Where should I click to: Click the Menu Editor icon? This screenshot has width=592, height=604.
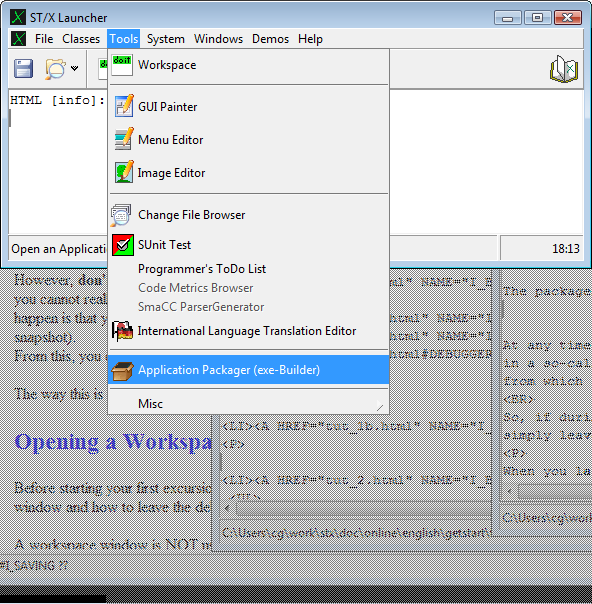coord(124,139)
